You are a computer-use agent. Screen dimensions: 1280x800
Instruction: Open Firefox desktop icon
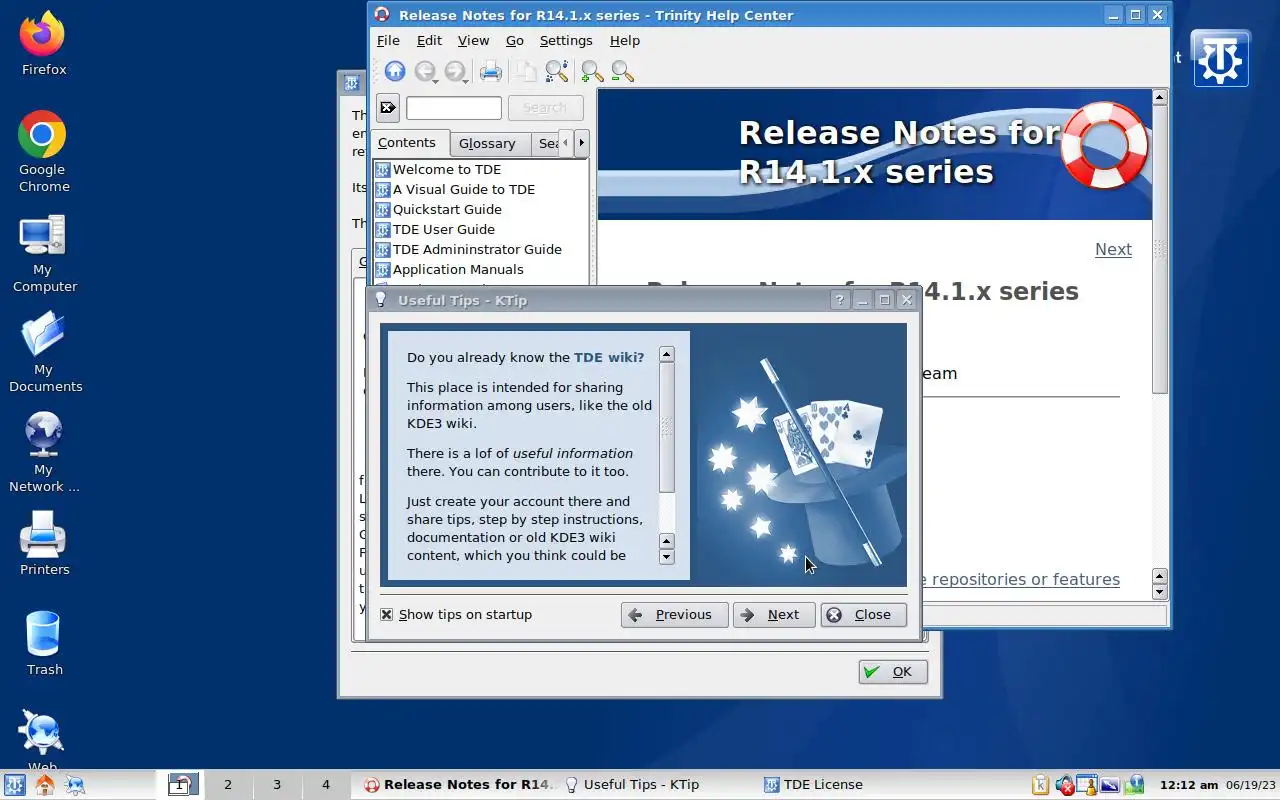tap(42, 36)
